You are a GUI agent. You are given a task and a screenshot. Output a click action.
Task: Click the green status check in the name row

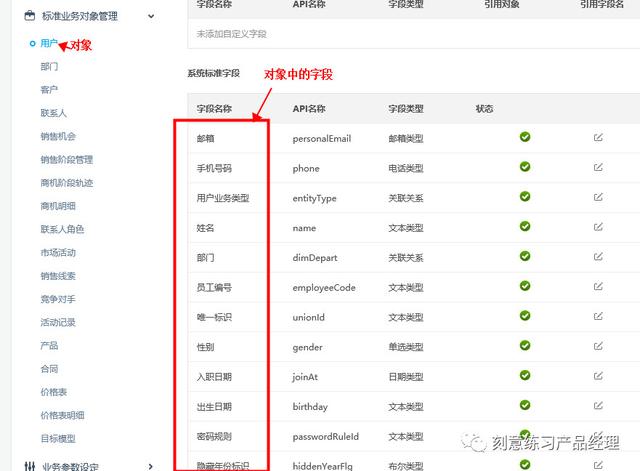click(x=525, y=226)
